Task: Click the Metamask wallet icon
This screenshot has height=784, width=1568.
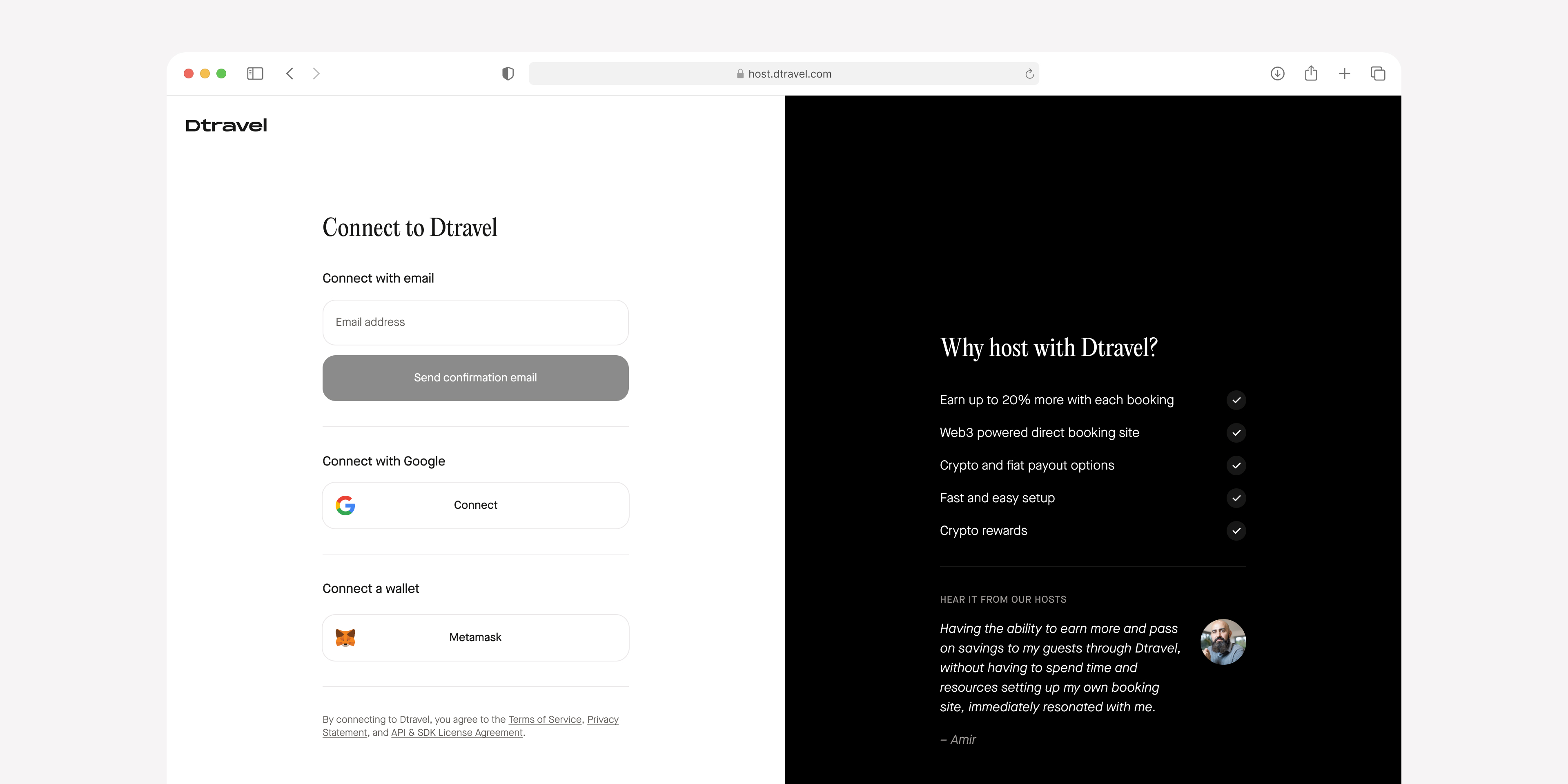Action: pyautogui.click(x=347, y=637)
